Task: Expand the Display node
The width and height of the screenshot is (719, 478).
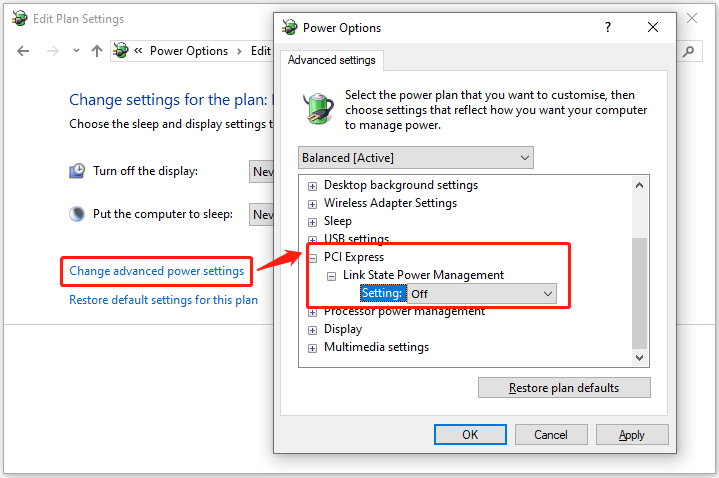Action: pyautogui.click(x=312, y=330)
